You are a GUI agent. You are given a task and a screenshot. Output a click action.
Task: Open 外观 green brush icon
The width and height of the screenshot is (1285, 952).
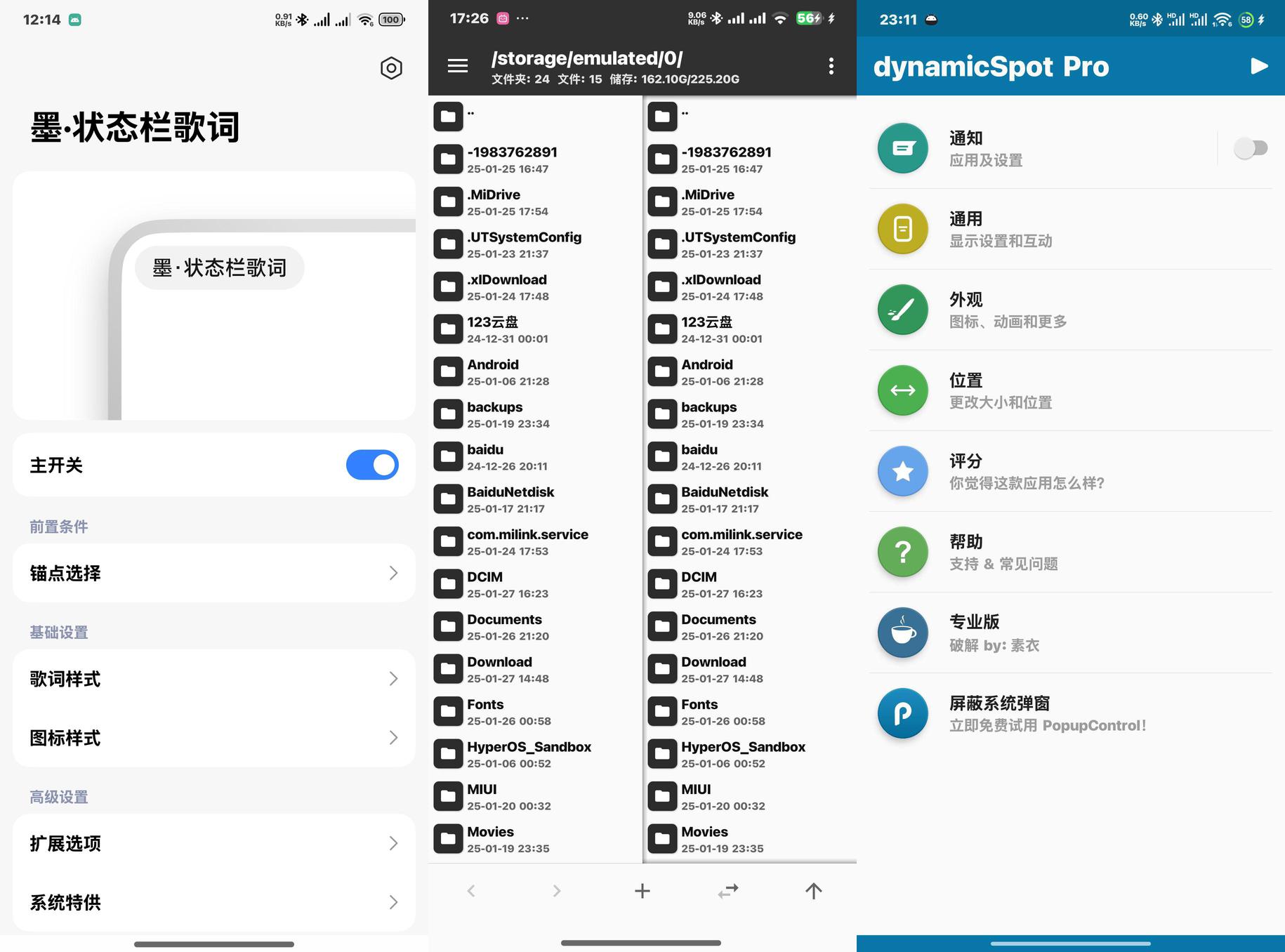[903, 310]
